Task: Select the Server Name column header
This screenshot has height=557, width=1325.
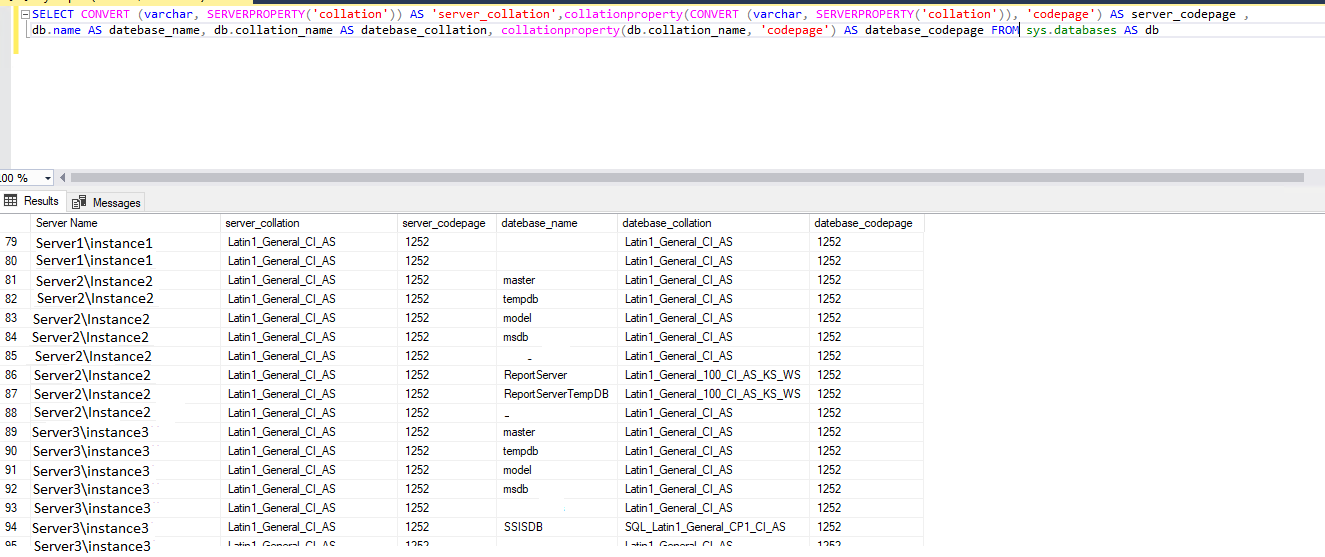Action: [x=126, y=223]
